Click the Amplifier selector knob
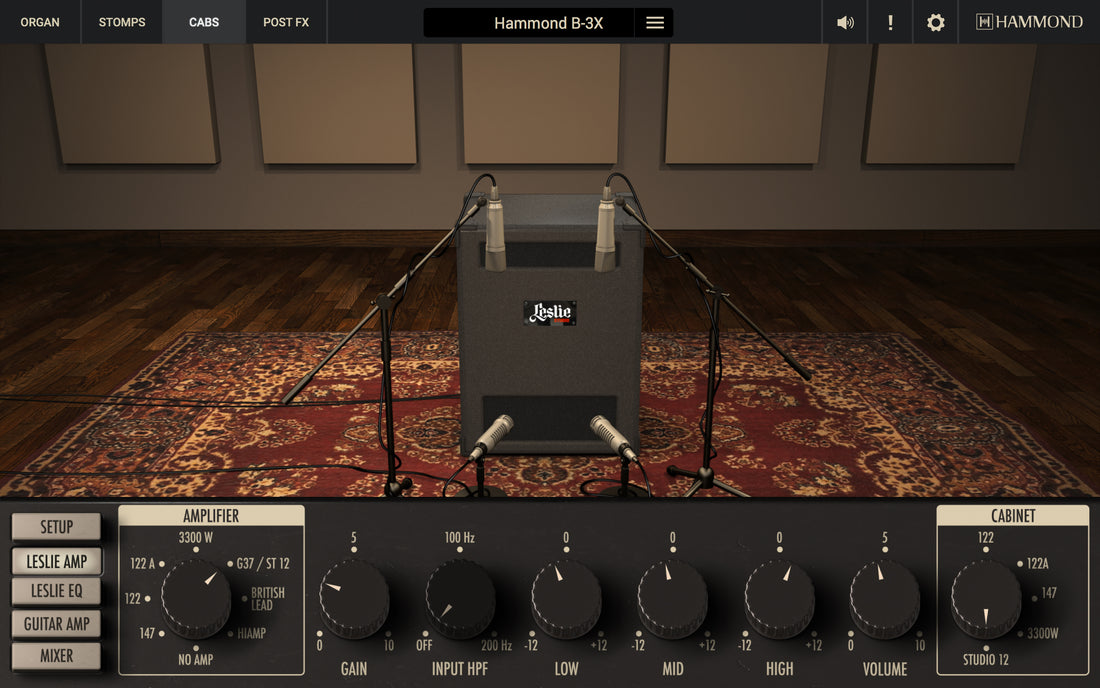This screenshot has height=688, width=1100. pyautogui.click(x=196, y=598)
